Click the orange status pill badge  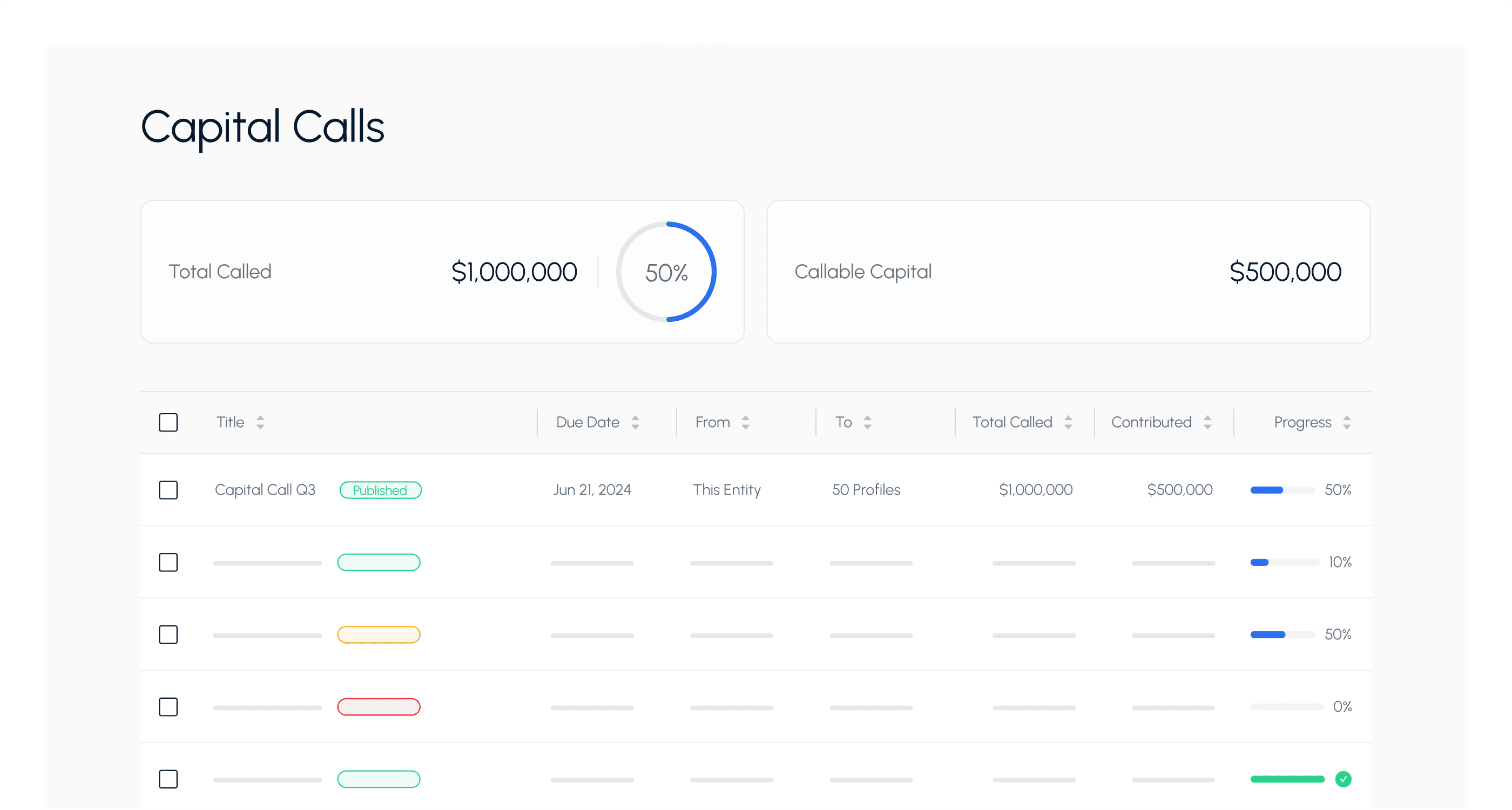379,634
